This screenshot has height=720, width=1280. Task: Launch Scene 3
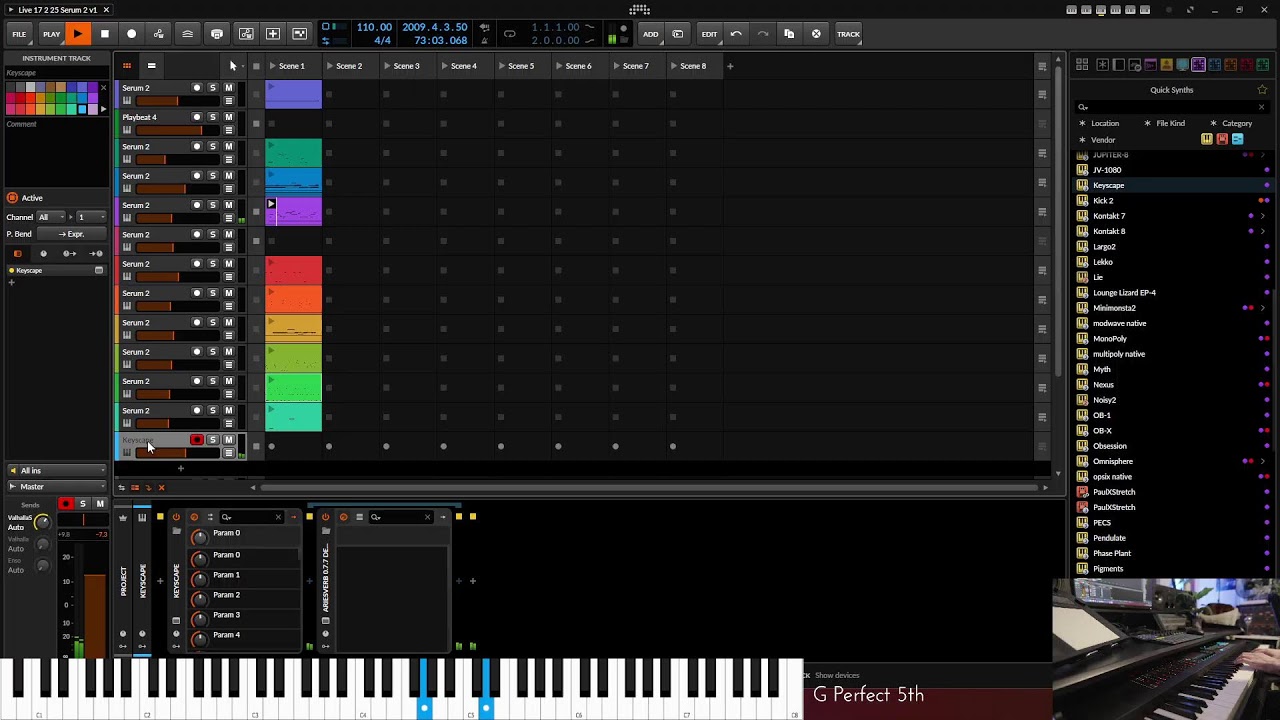(x=386, y=66)
